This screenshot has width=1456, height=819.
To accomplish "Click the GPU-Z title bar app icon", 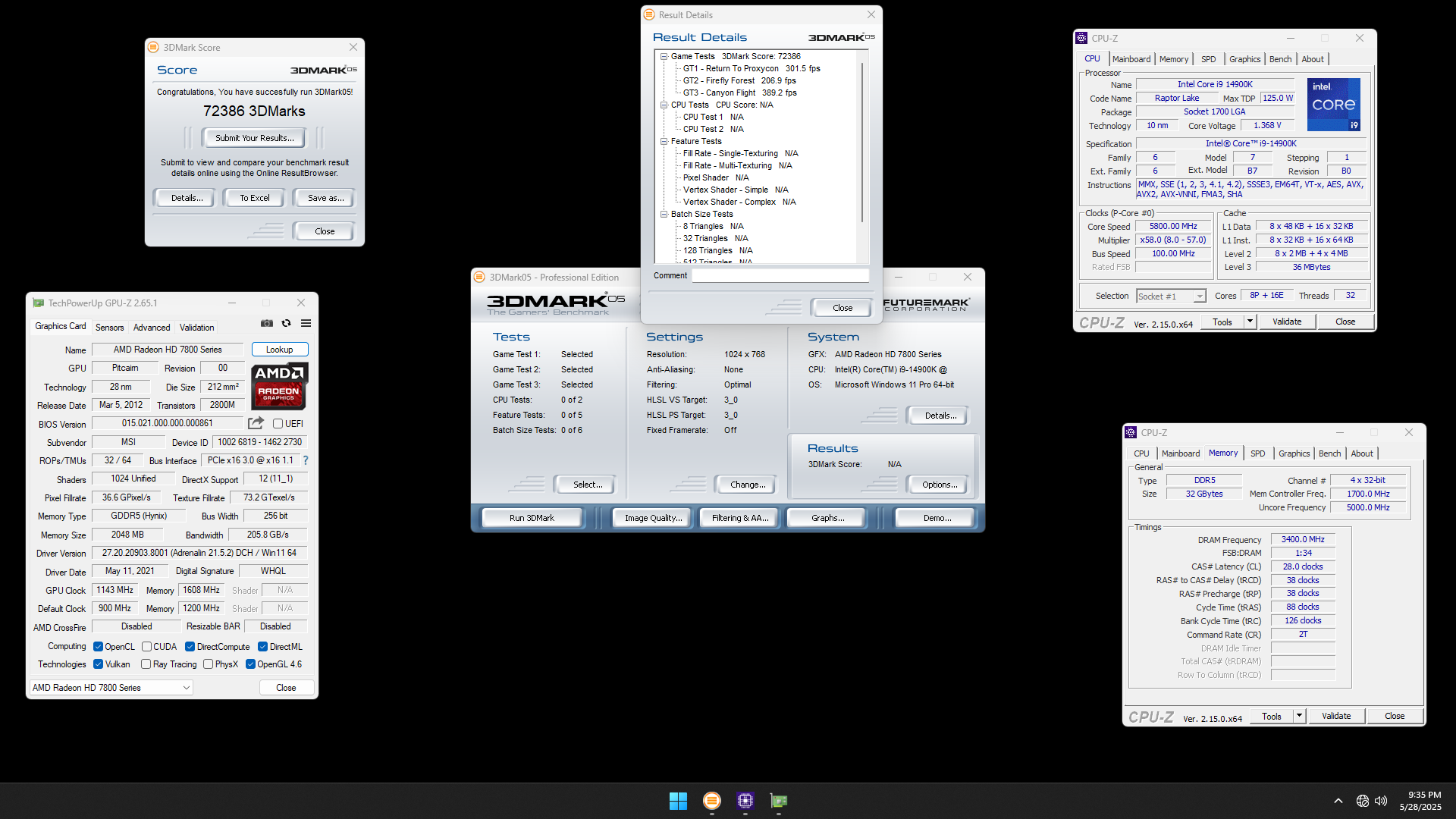I will pos(39,303).
